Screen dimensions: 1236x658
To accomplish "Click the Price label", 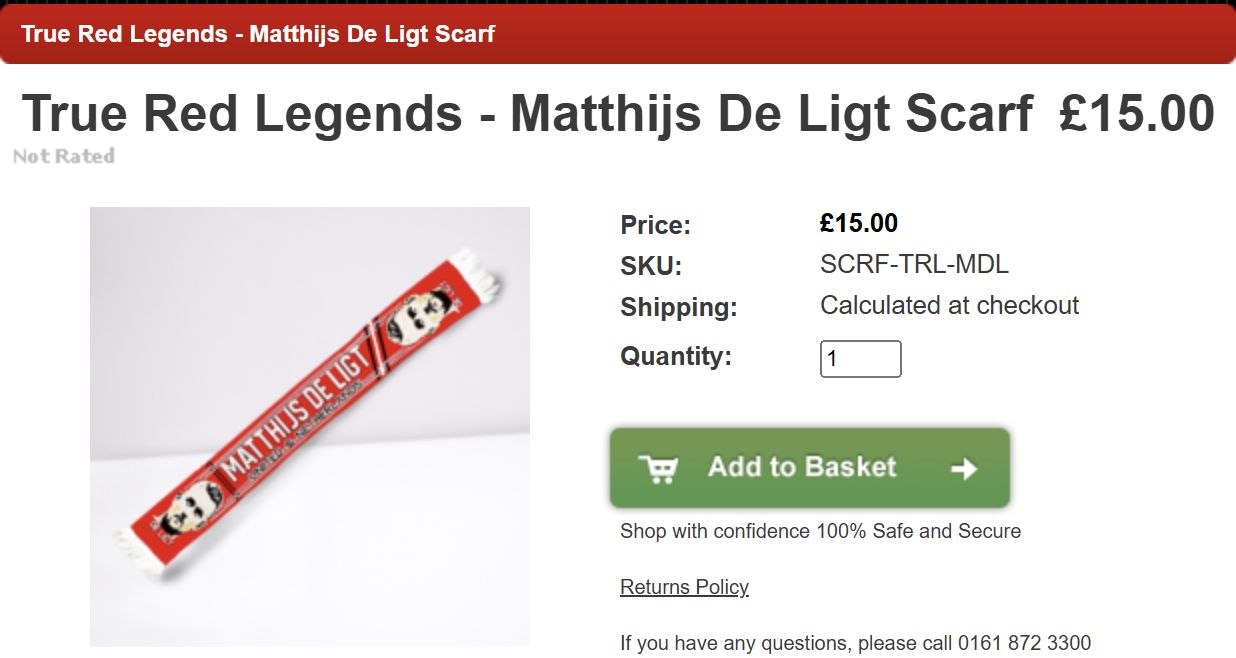I will (655, 225).
